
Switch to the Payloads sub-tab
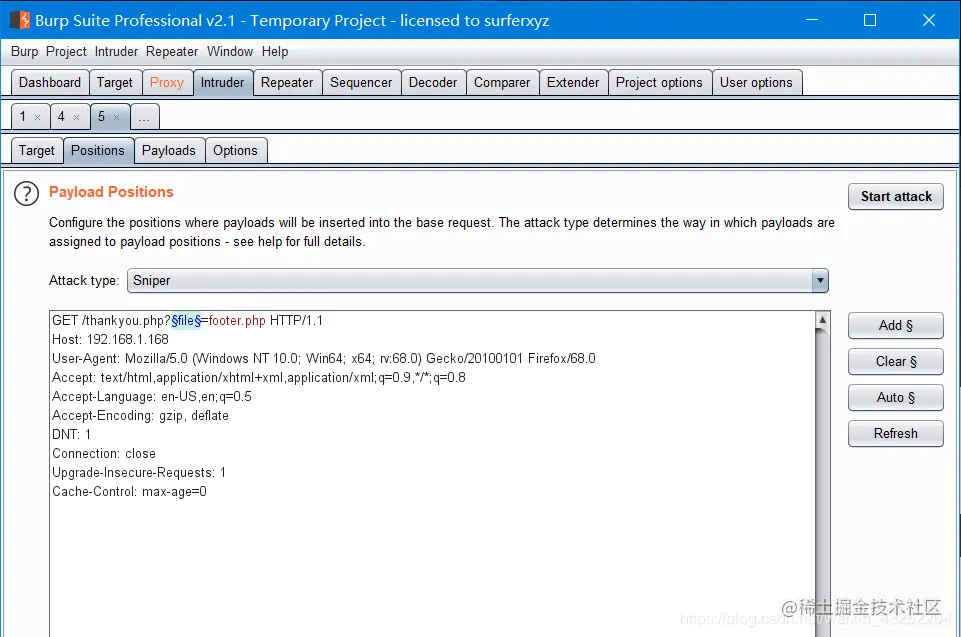point(169,151)
